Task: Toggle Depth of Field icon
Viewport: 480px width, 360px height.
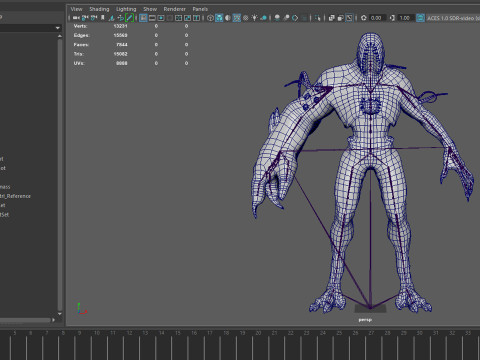Action: click(304, 18)
